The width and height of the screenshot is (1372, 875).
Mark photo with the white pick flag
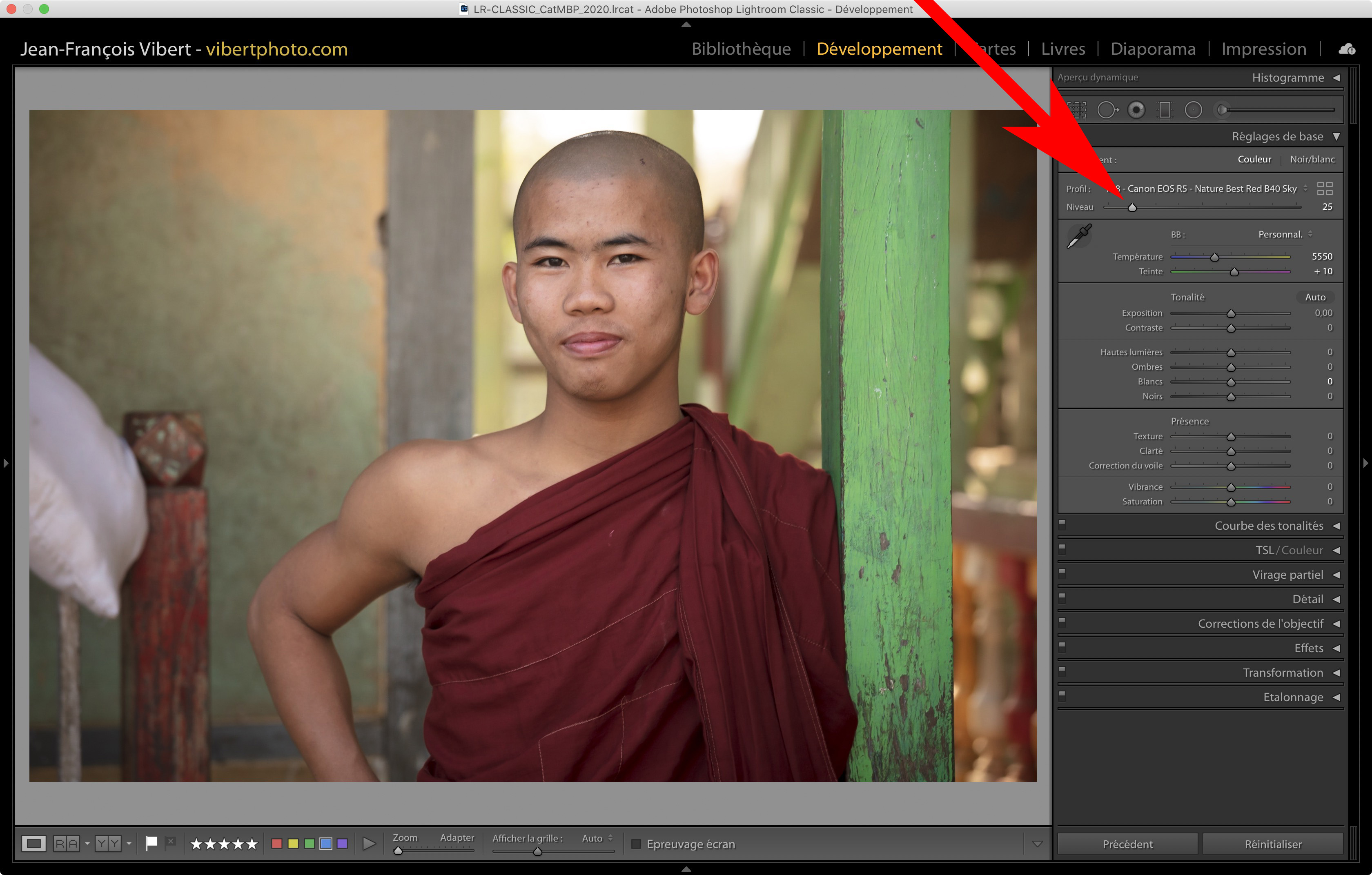pyautogui.click(x=151, y=843)
